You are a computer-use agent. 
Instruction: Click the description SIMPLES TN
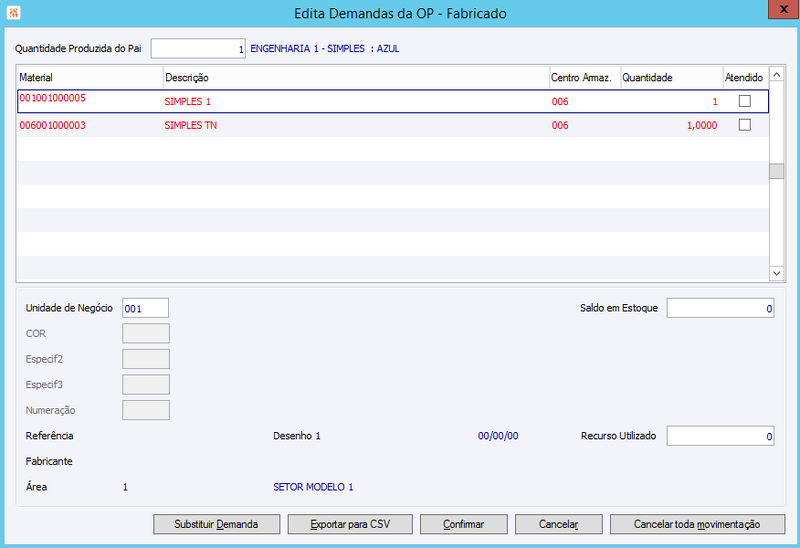point(190,125)
